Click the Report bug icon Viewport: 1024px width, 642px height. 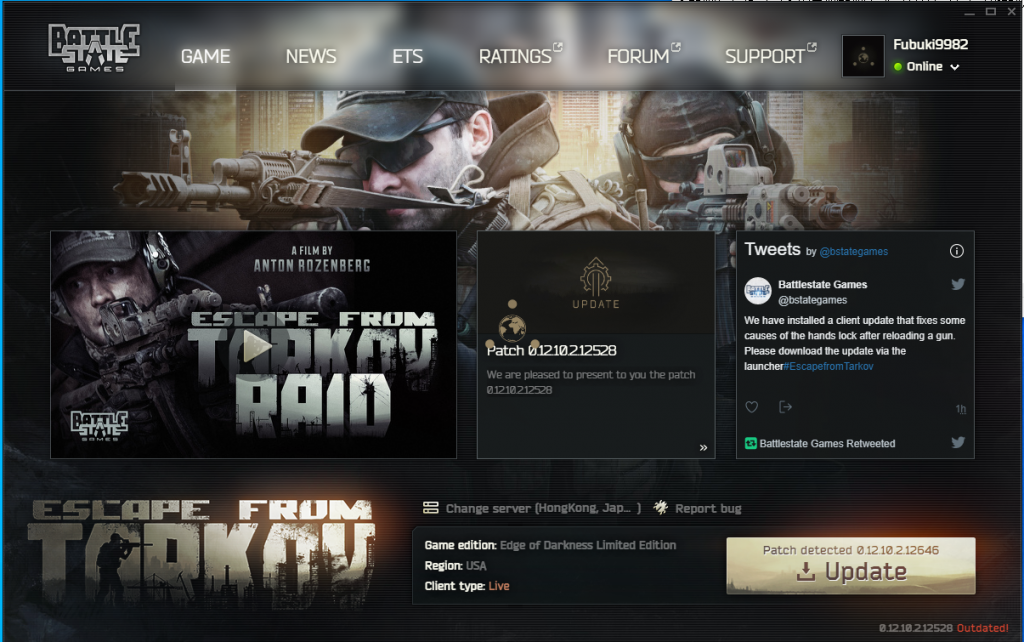pyautogui.click(x=660, y=507)
